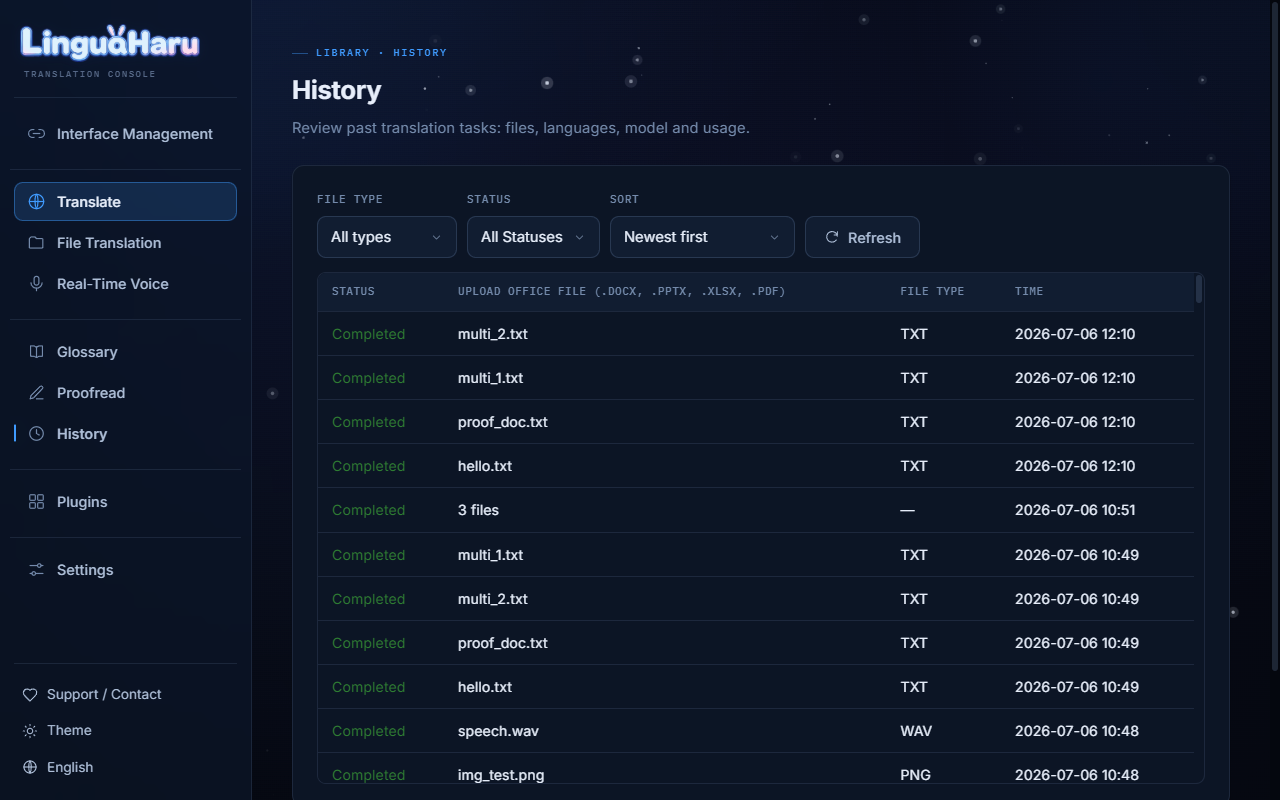Image resolution: width=1280 pixels, height=800 pixels.
Task: Click the Support heart icon
Action: coord(30,695)
